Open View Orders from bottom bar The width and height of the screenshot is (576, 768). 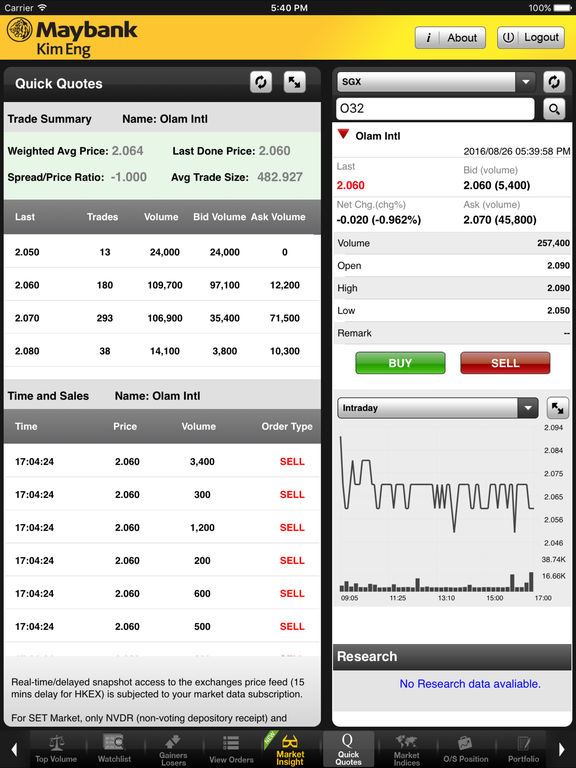[231, 749]
